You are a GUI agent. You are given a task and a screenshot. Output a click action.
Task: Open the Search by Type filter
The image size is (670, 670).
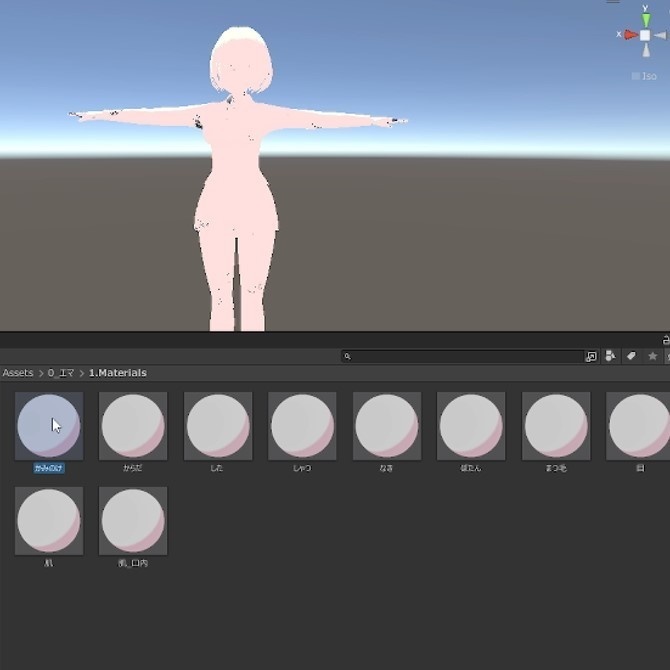(611, 356)
